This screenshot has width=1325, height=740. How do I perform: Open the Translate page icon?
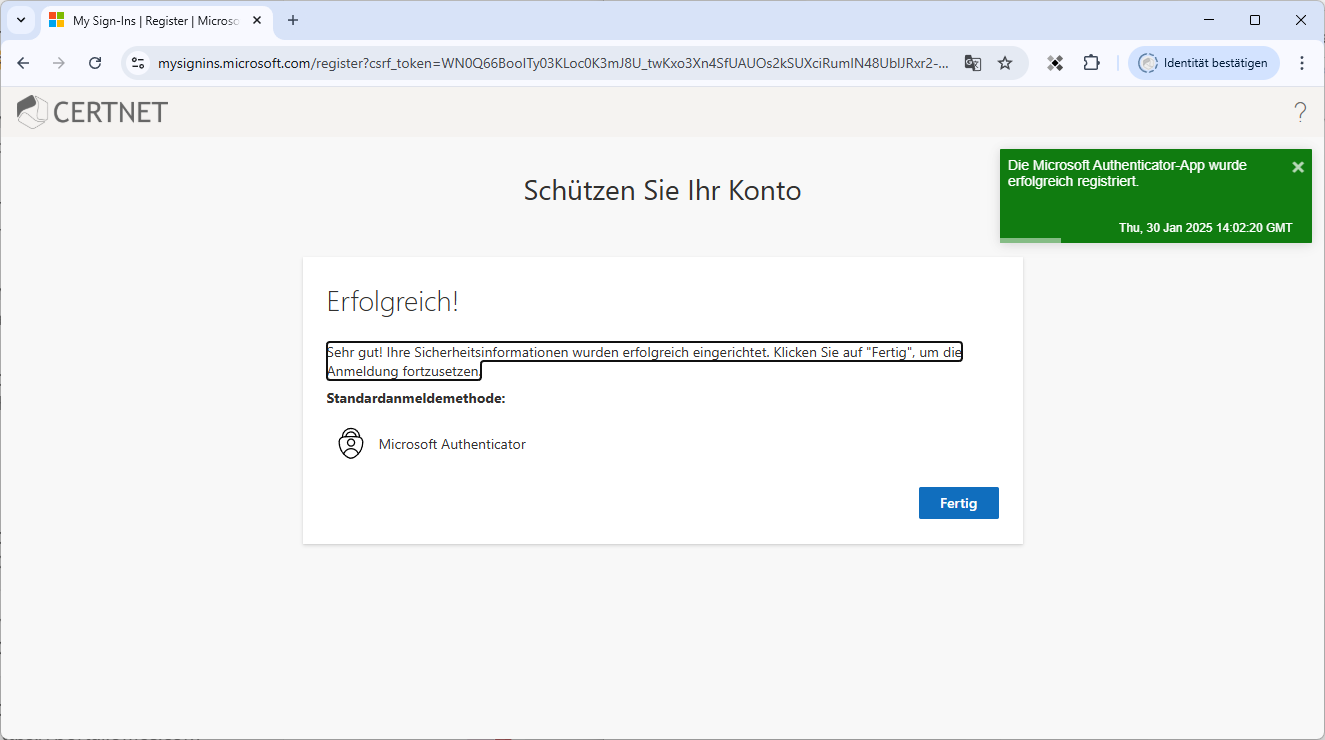[972, 63]
